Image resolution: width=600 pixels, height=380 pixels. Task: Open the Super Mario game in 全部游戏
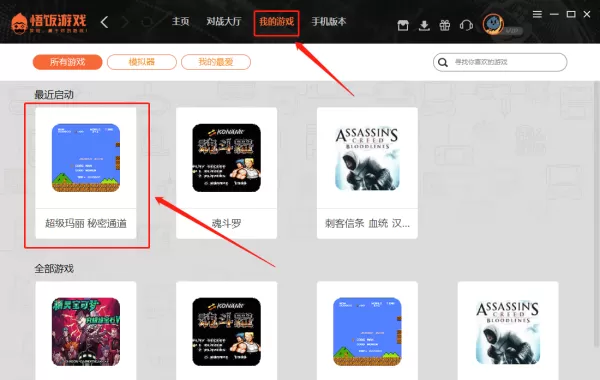pos(367,331)
